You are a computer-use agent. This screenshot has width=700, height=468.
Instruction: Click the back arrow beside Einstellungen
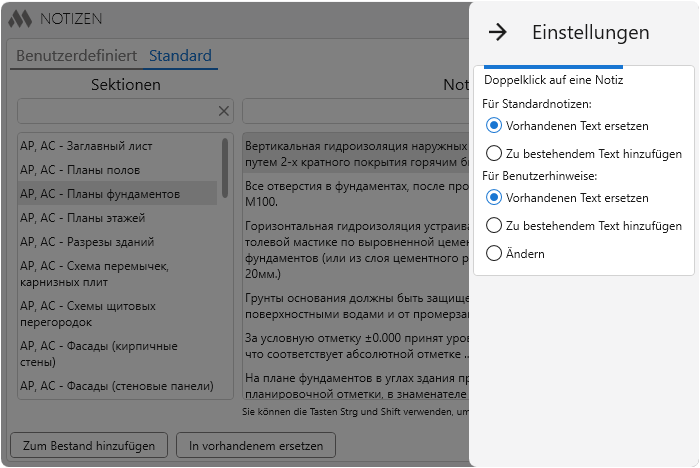[x=497, y=32]
